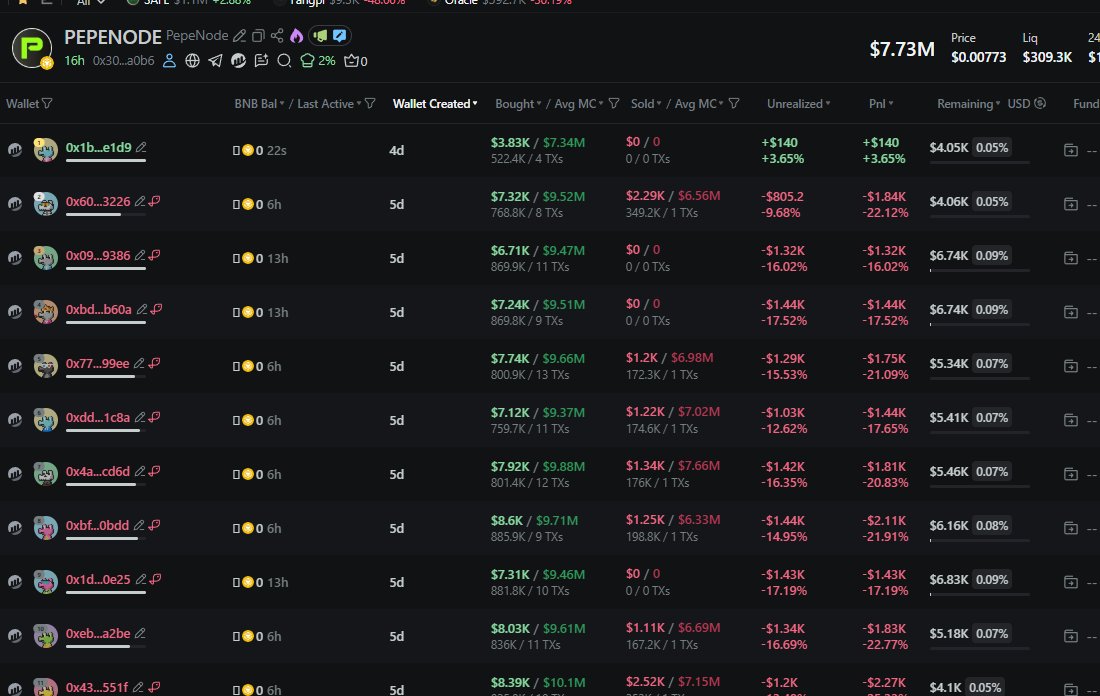Click the purple flame icon
The height and width of the screenshot is (696, 1100).
[296, 36]
